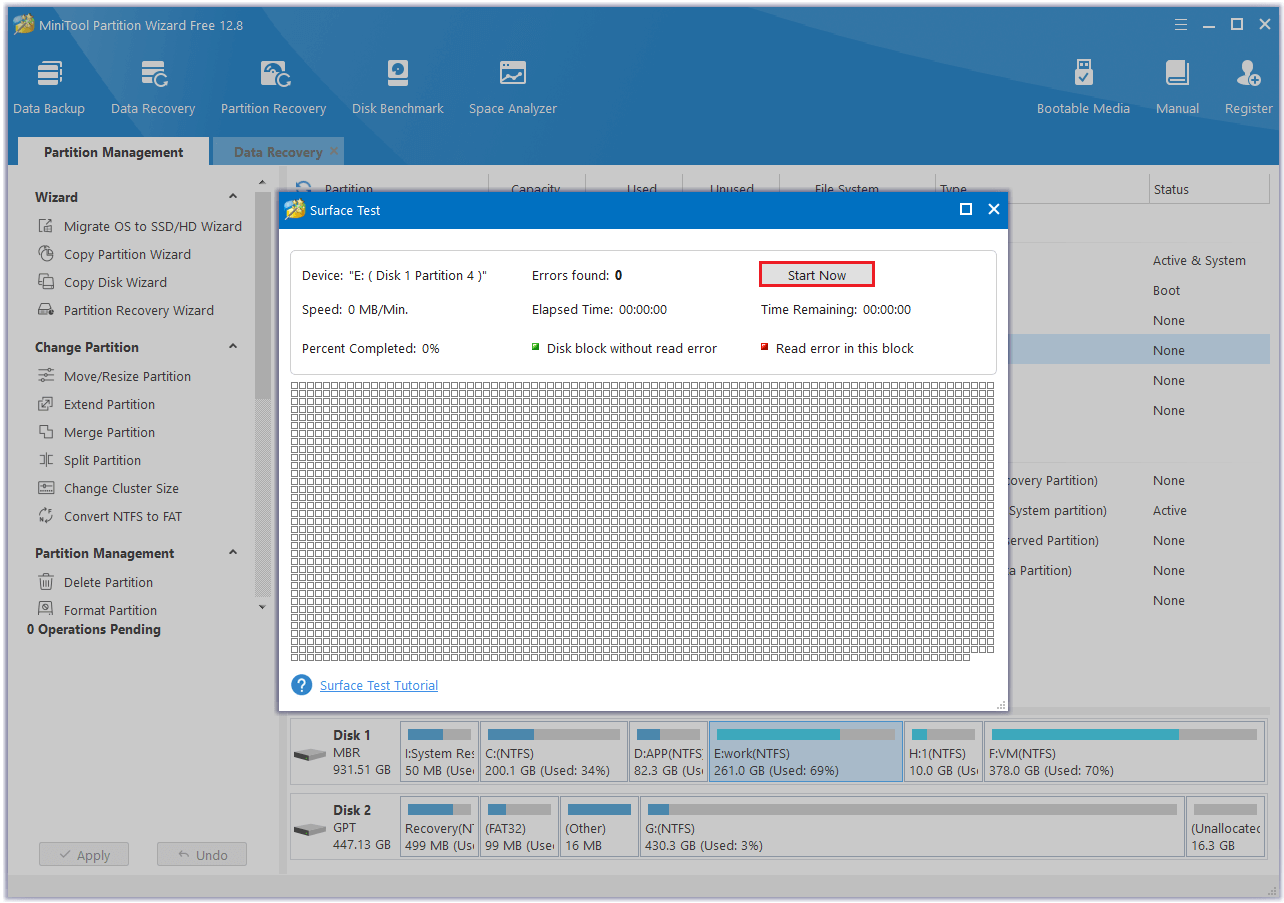
Task: Select the (Other) 16 MB partition
Action: point(599,827)
